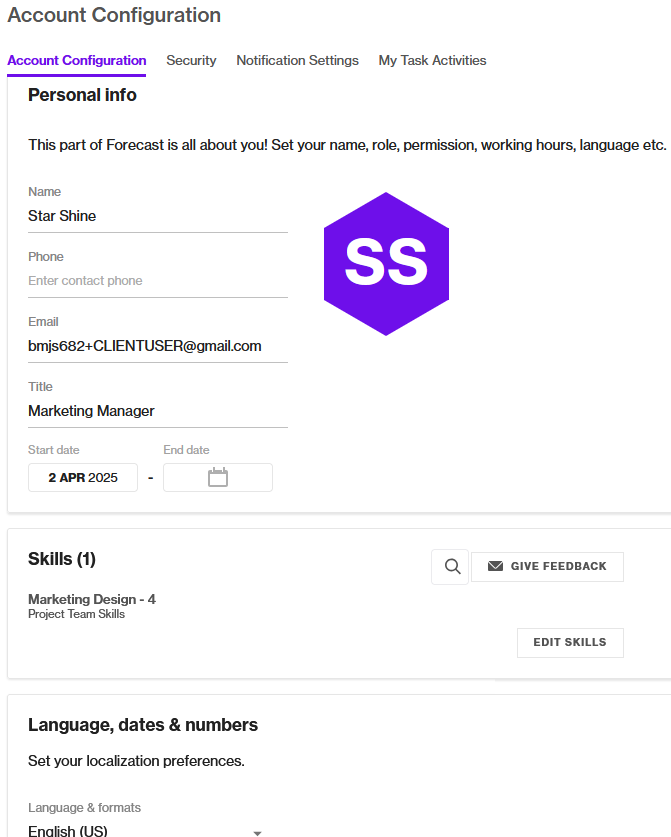Click the Personal info heading
This screenshot has height=837, width=671.
point(82,95)
